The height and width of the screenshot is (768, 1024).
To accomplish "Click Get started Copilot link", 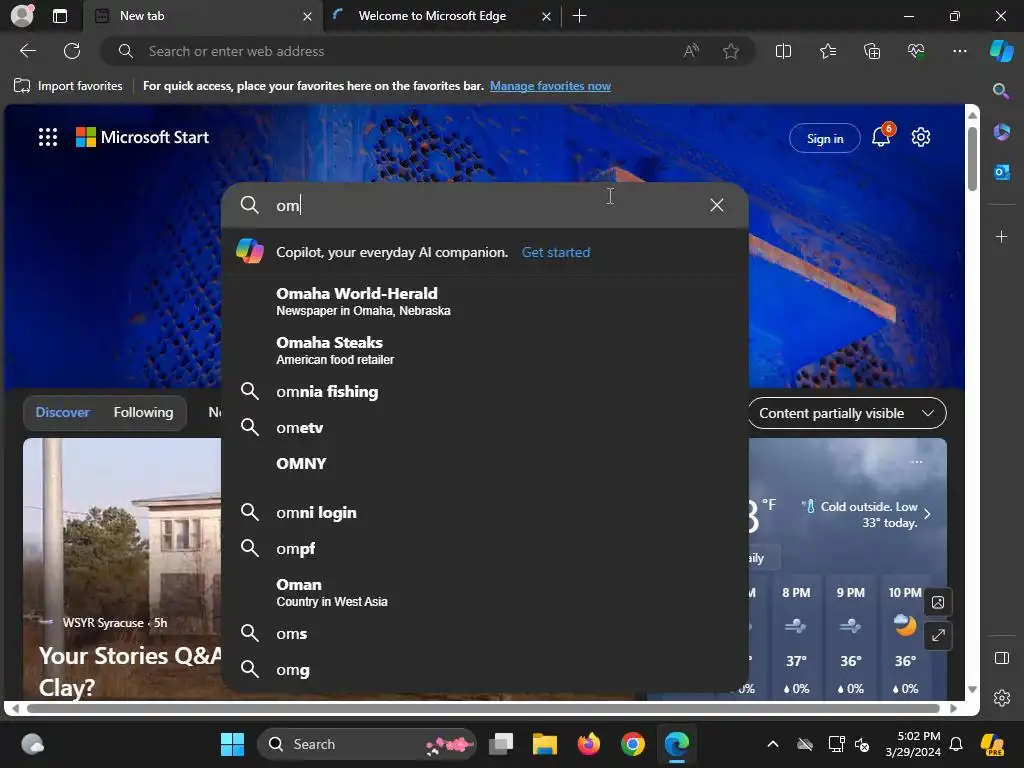I will point(556,252).
